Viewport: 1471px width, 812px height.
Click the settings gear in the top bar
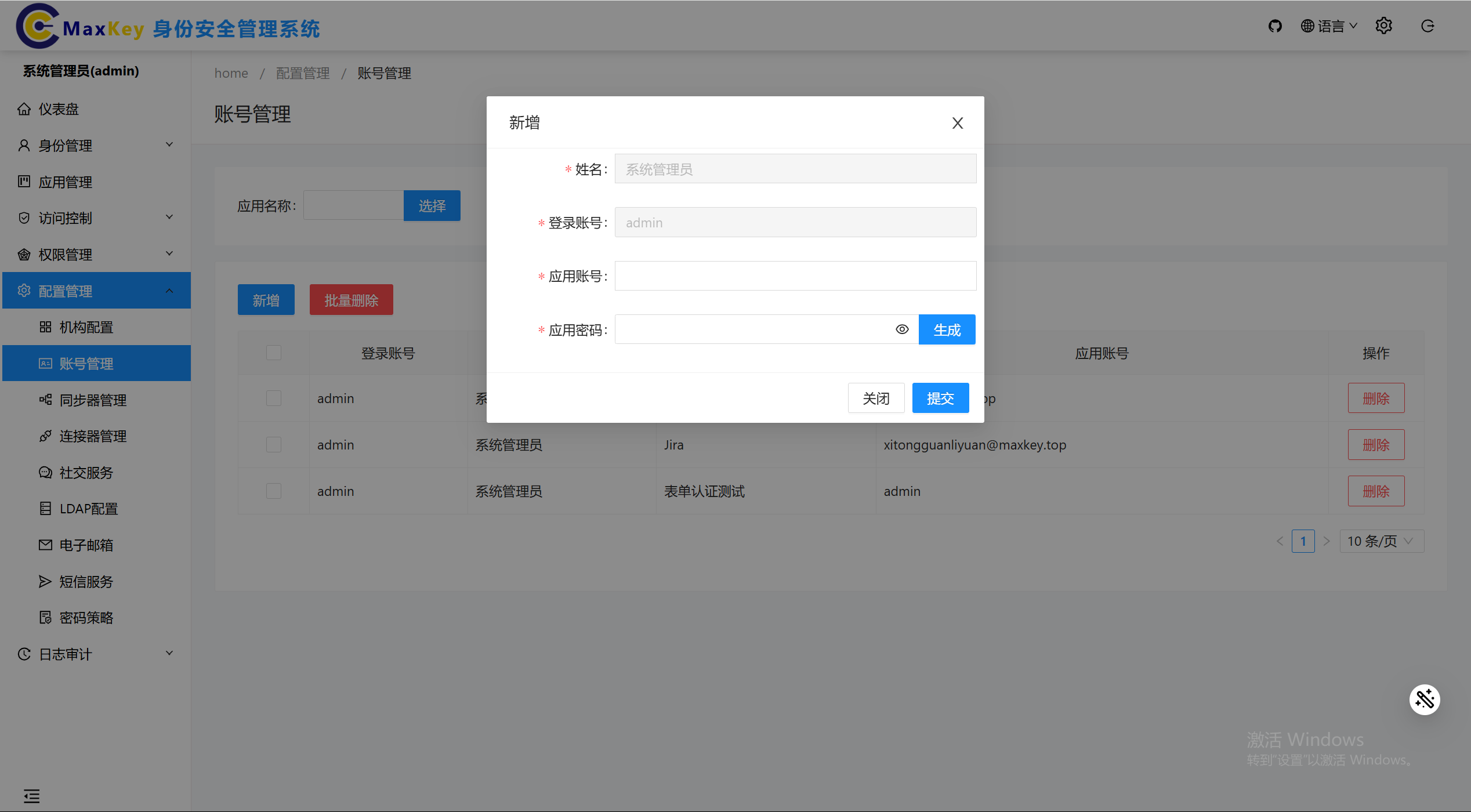point(1384,26)
